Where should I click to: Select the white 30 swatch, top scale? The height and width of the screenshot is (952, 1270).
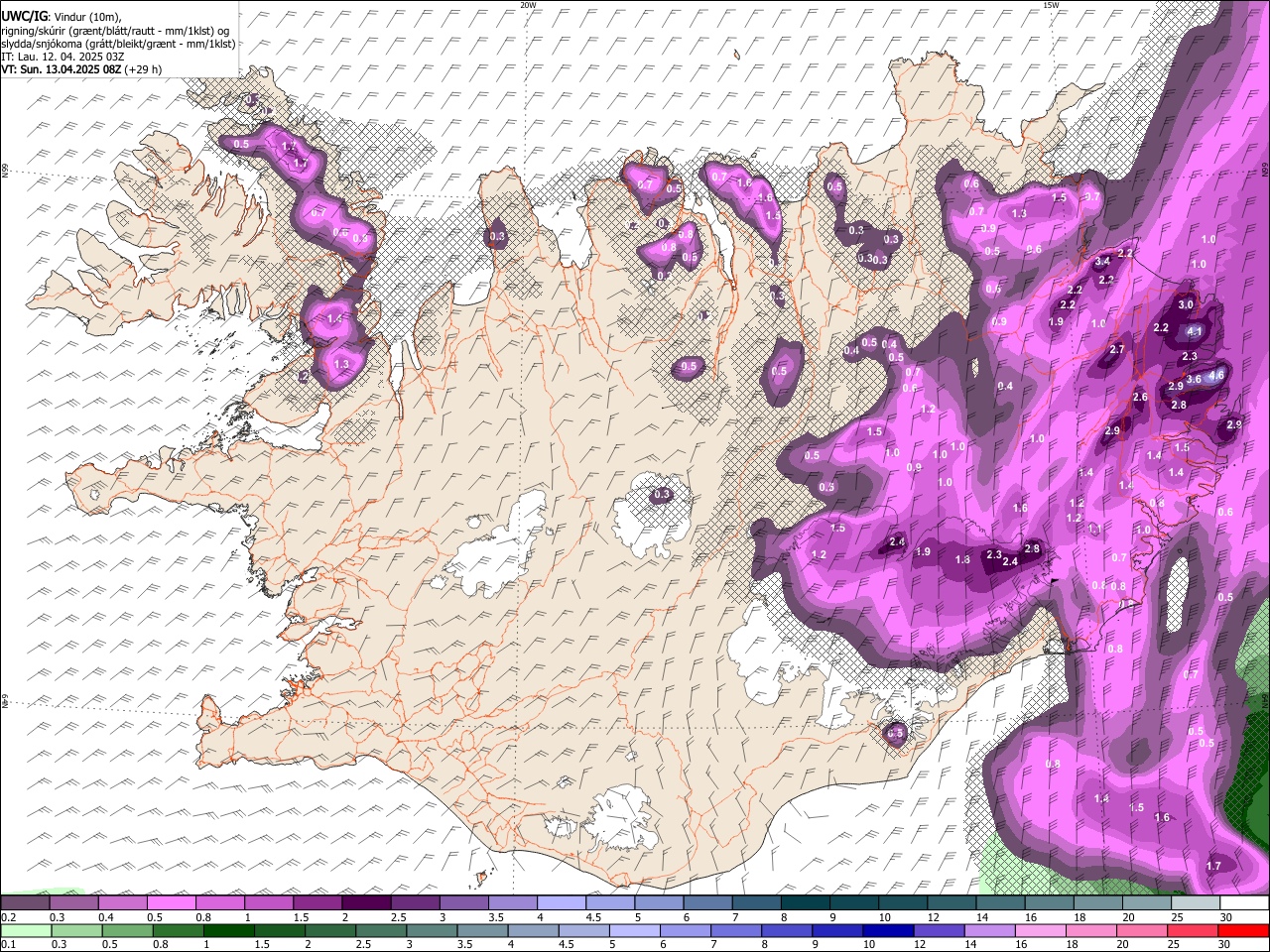tap(1243, 902)
